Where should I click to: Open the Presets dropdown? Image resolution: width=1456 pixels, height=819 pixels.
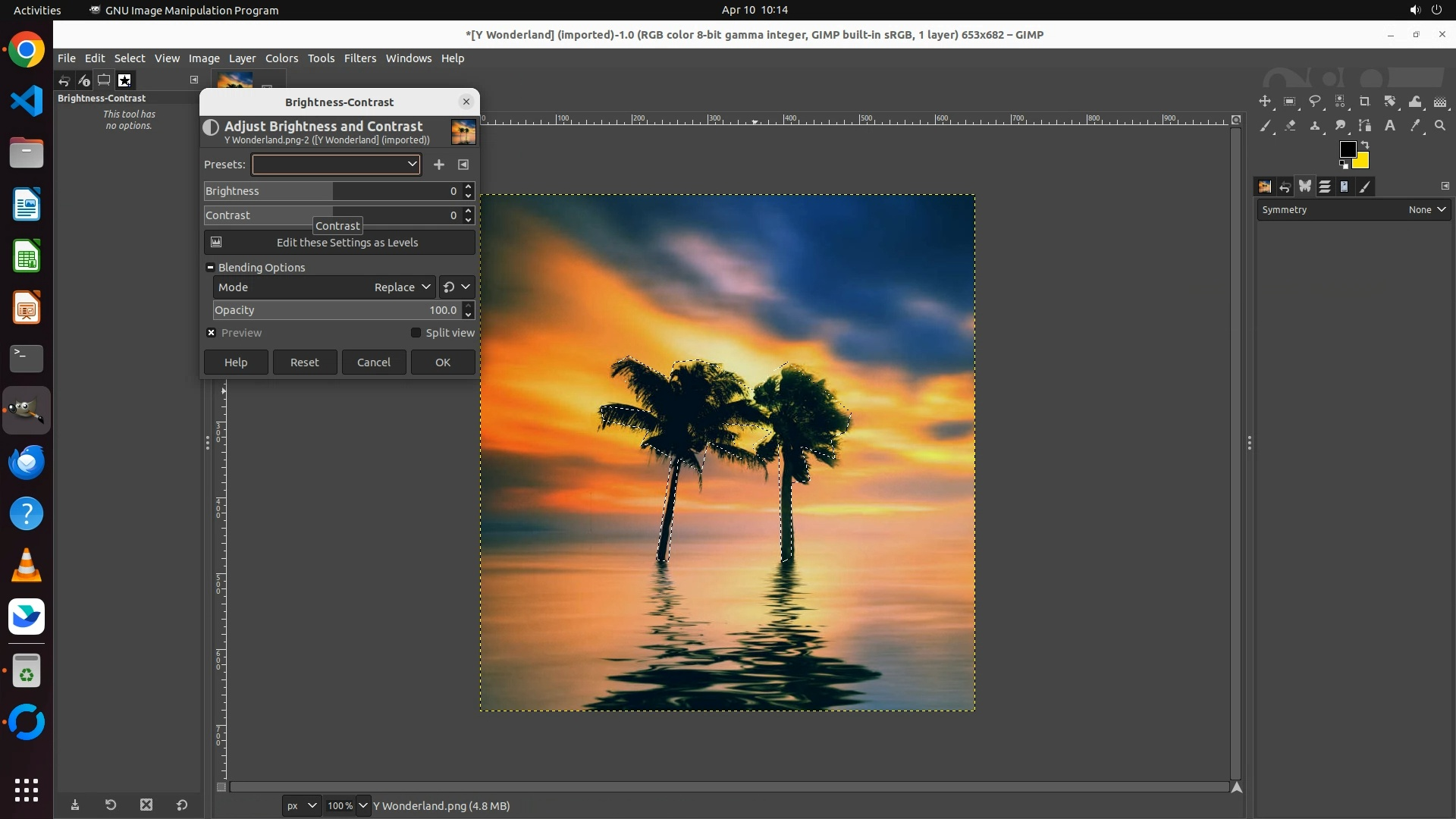point(337,165)
